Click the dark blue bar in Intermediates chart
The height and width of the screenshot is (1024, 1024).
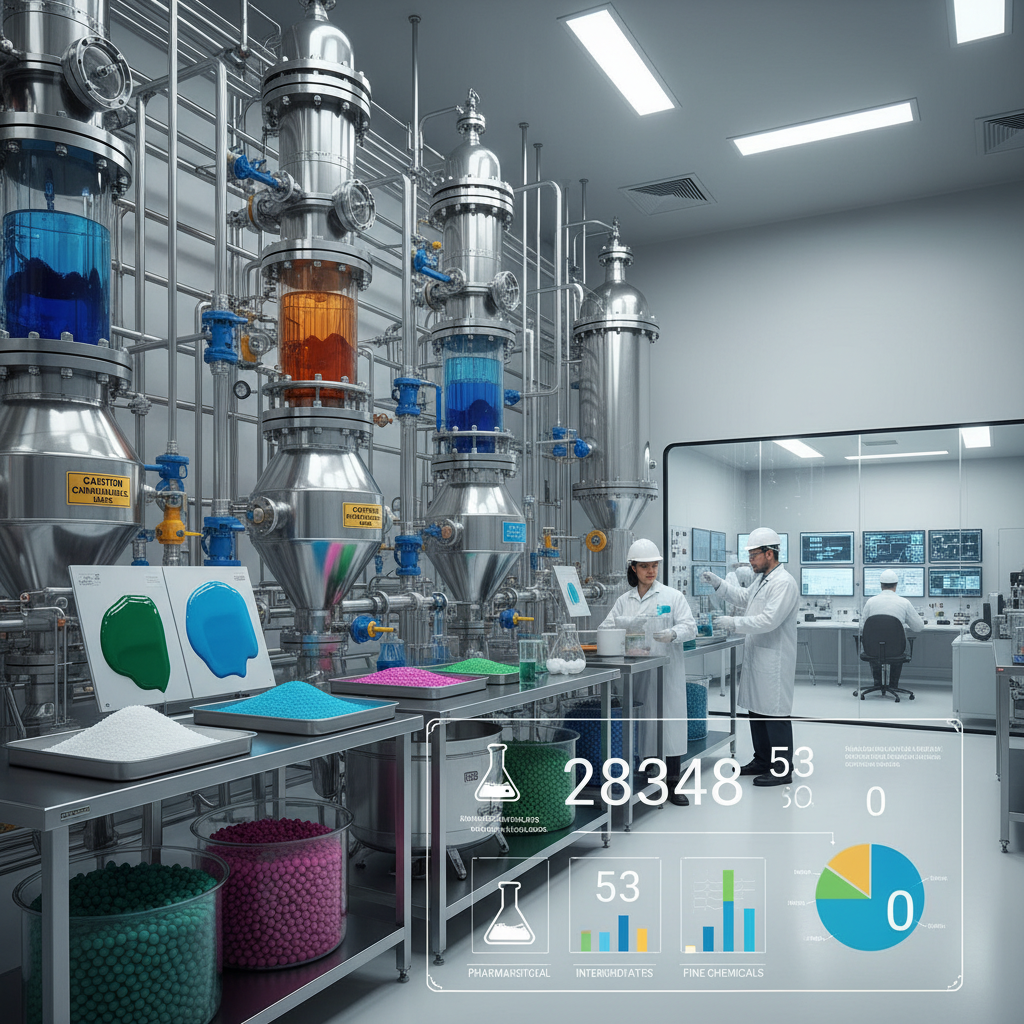point(623,933)
